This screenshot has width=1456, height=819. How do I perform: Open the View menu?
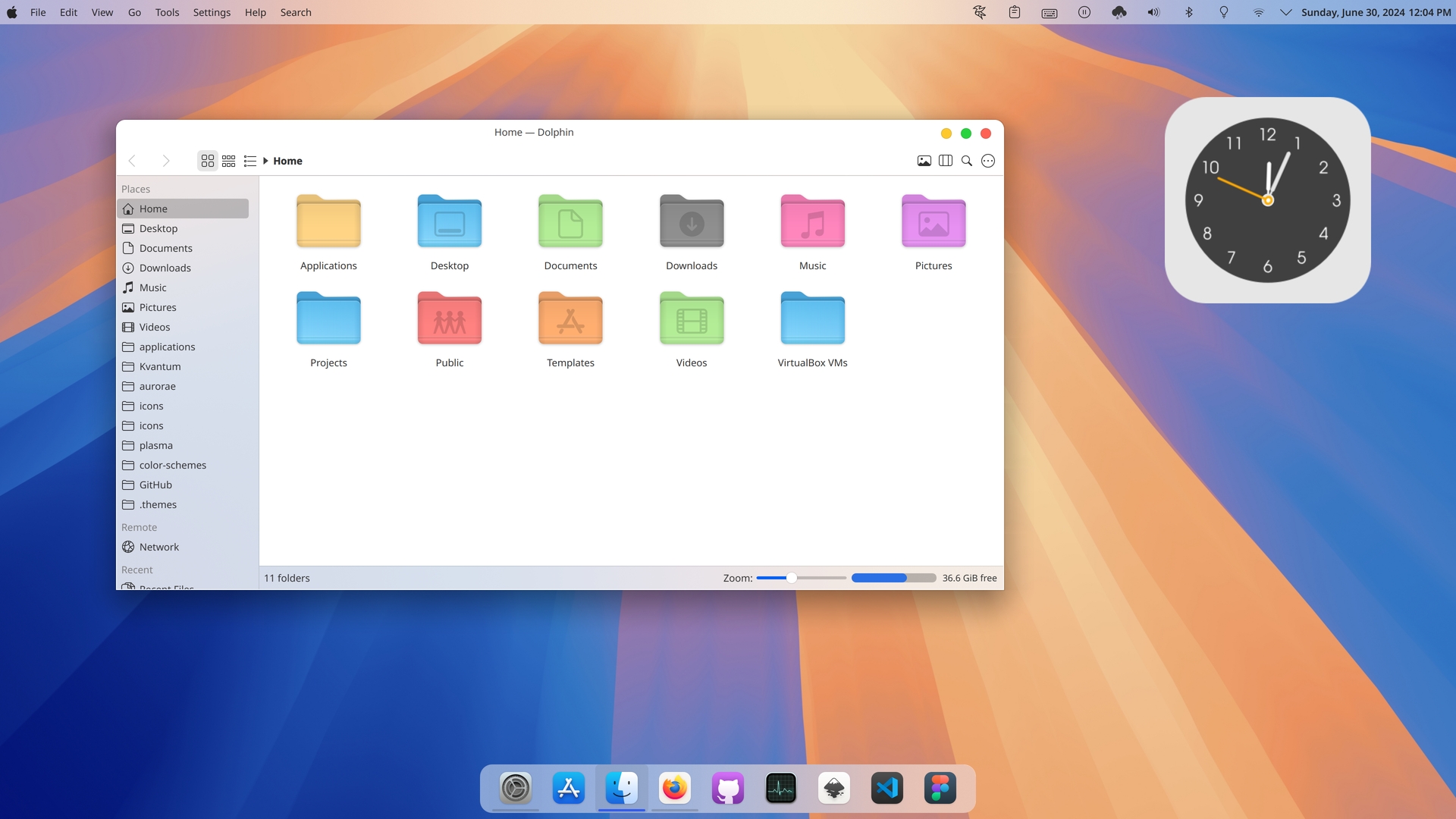[102, 12]
